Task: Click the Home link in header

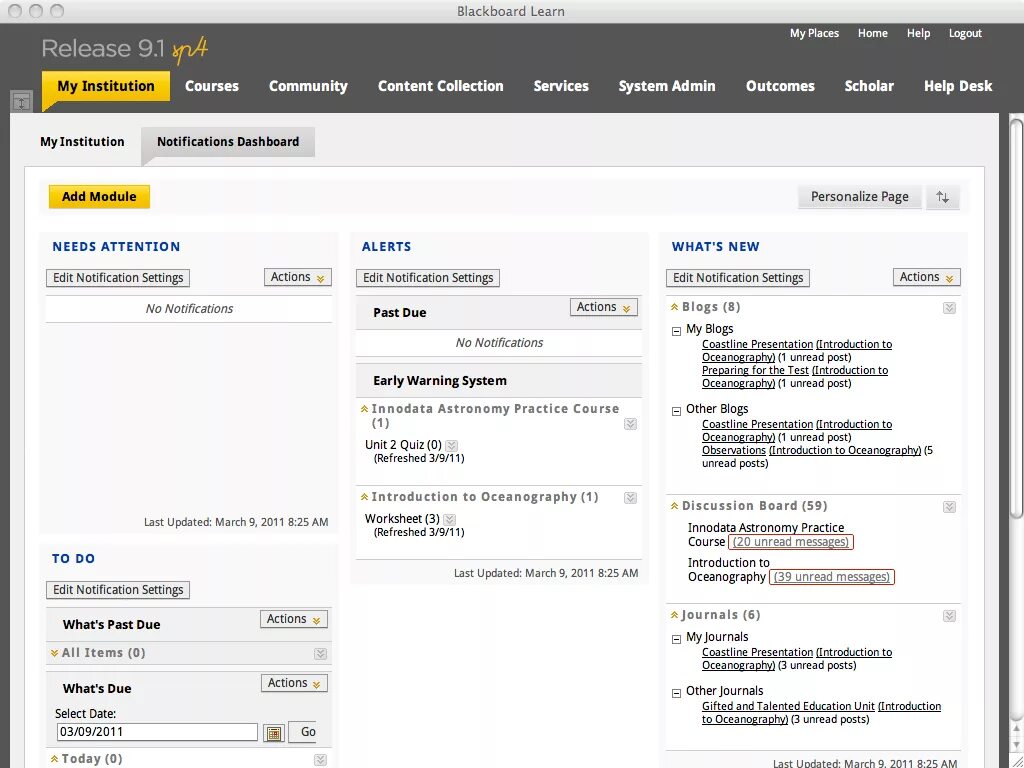Action: (x=872, y=33)
